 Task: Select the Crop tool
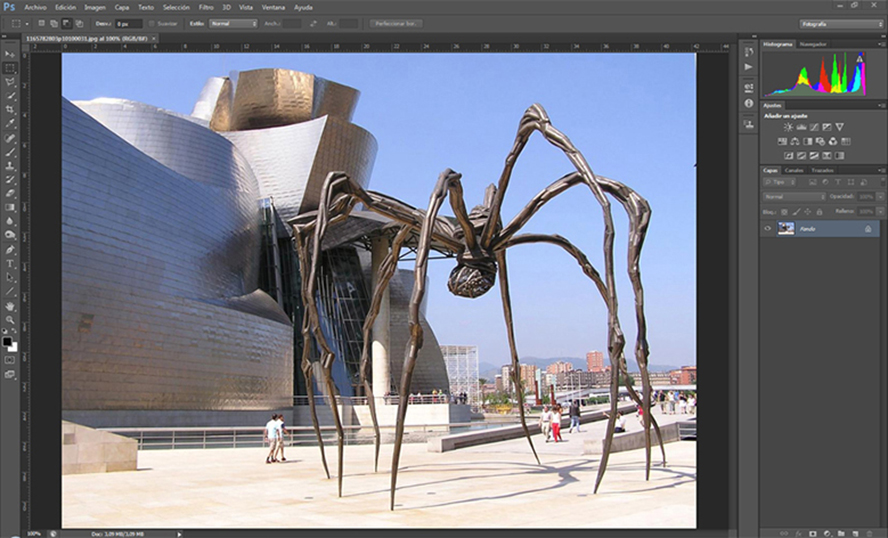[x=10, y=110]
